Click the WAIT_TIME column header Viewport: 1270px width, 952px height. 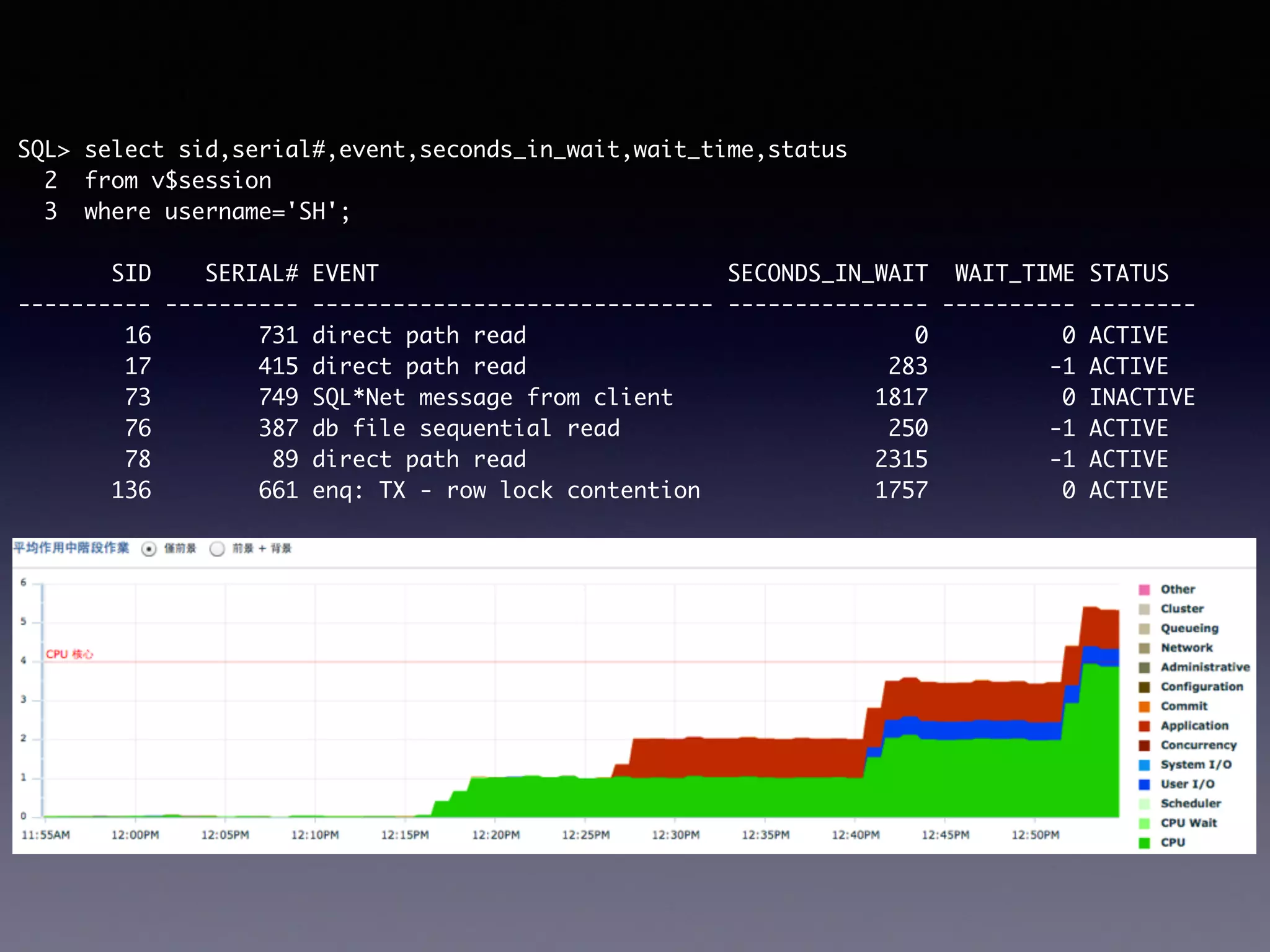click(1015, 273)
